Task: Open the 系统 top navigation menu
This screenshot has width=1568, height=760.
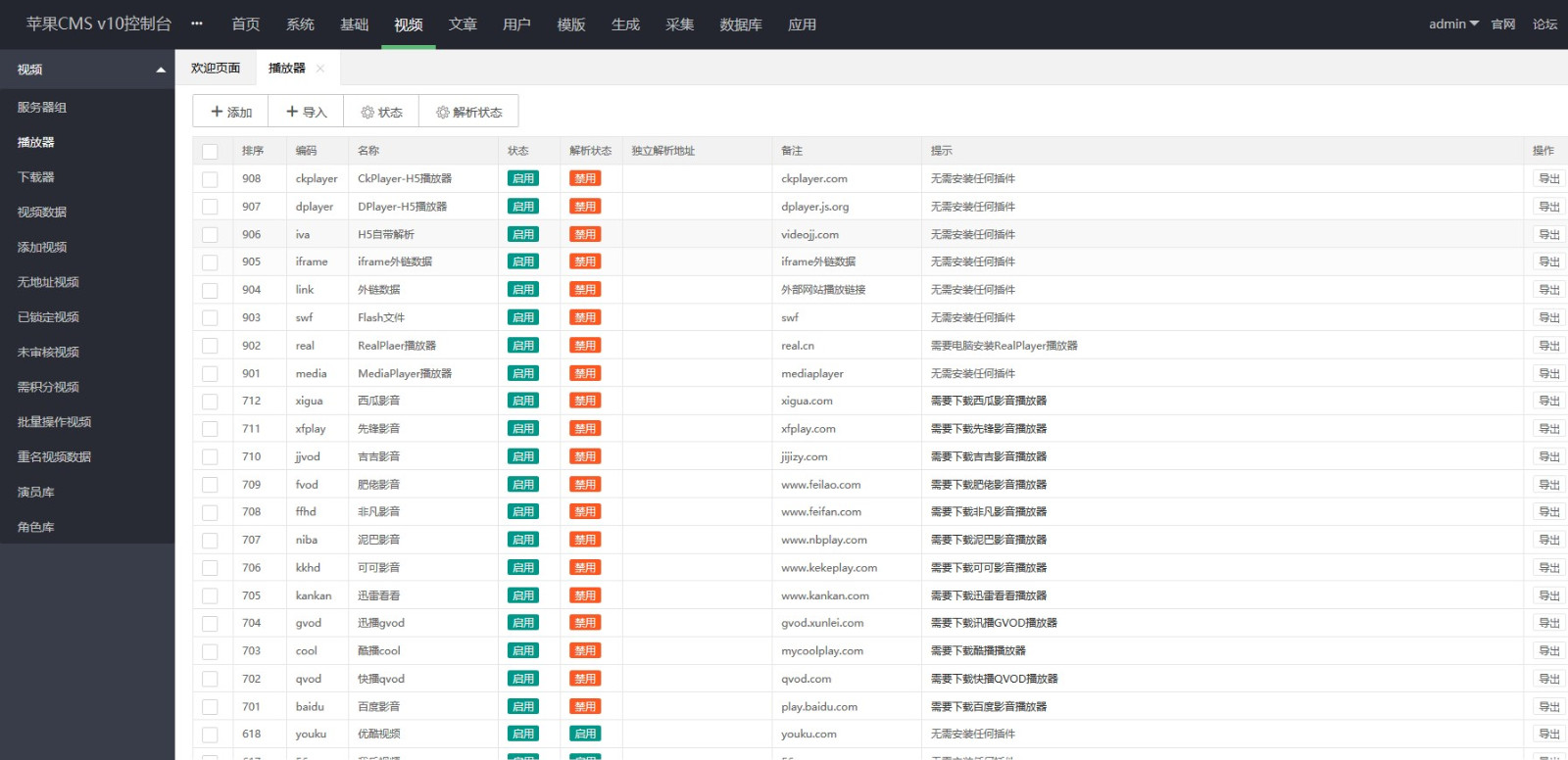Action: click(300, 24)
